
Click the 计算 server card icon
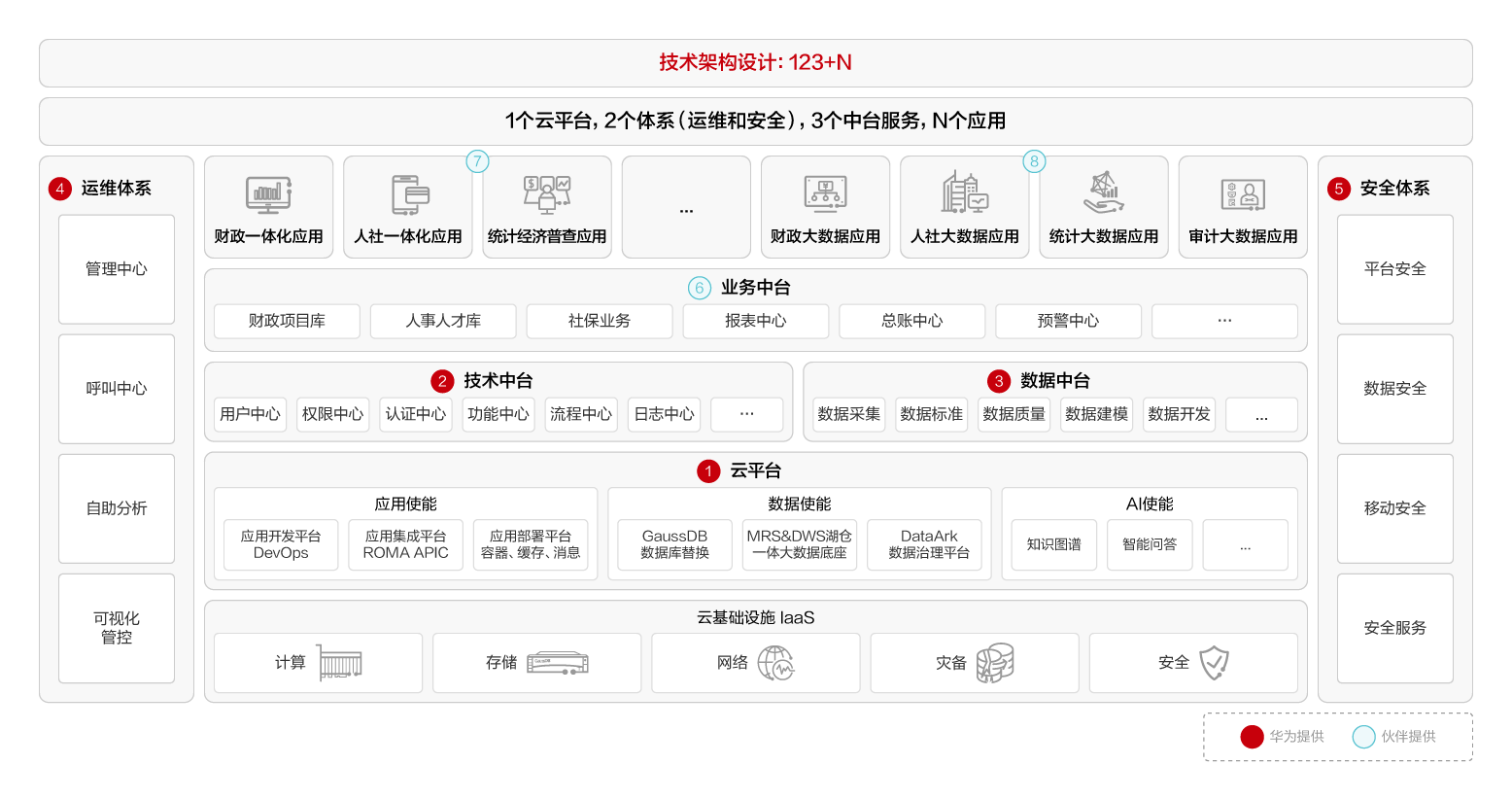[x=339, y=663]
